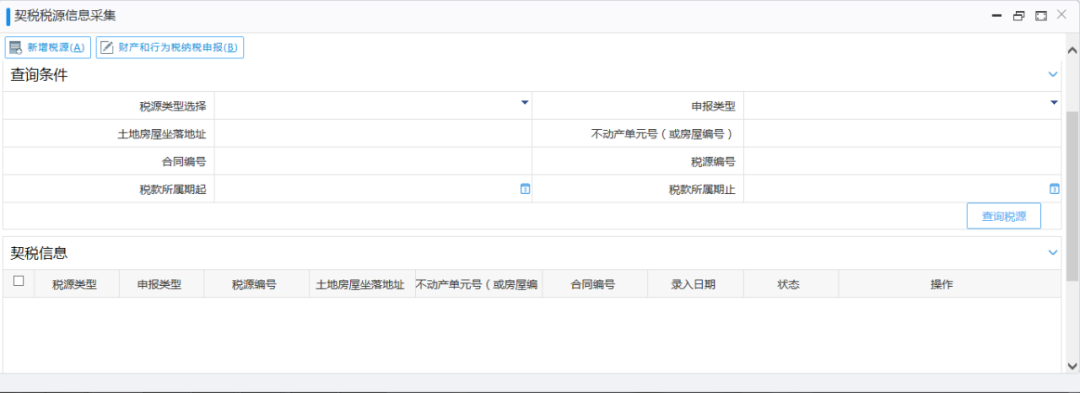Click the 新增税源(A) button

tap(48, 47)
